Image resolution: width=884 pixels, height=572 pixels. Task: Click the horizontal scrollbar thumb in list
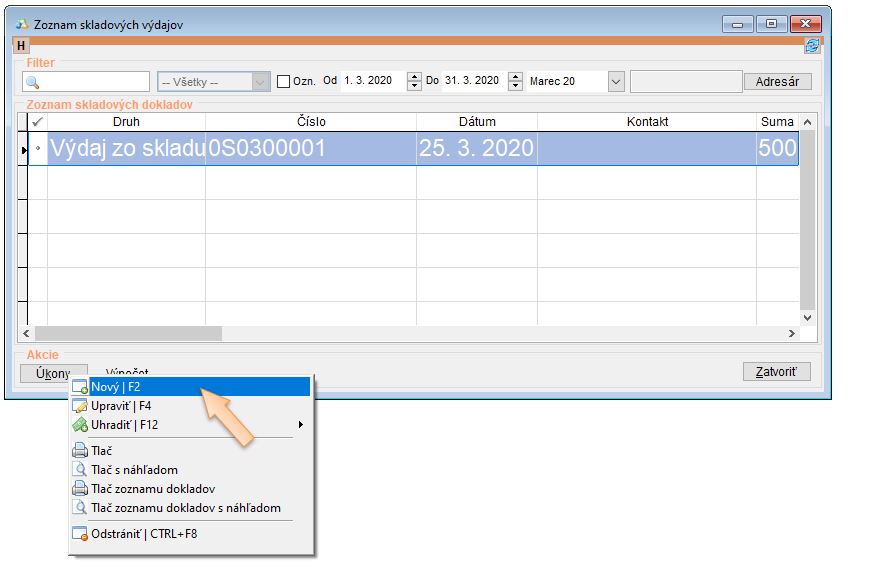(x=128, y=334)
